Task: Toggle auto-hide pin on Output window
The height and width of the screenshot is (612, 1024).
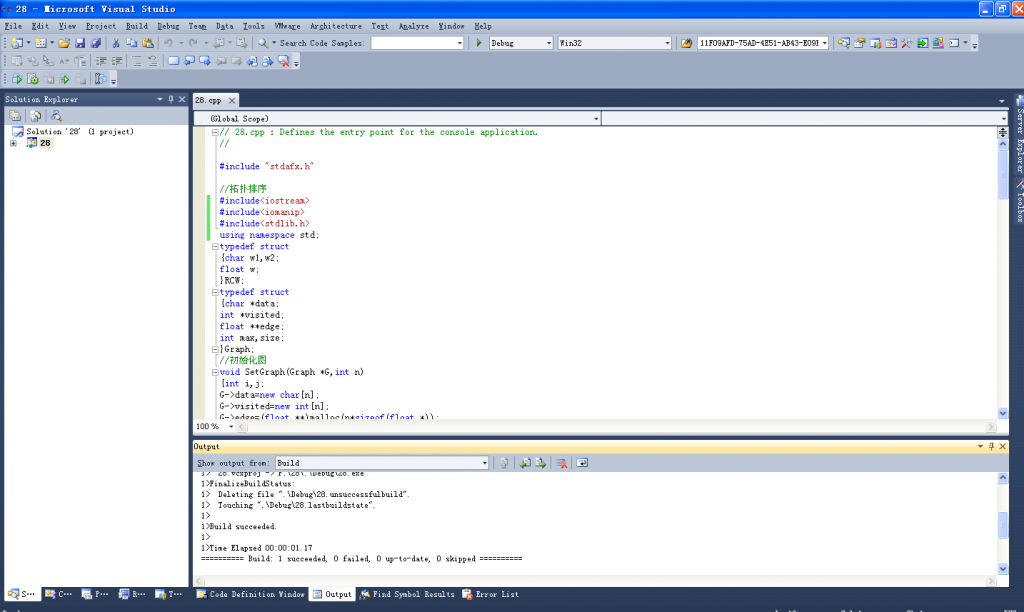Action: [992, 446]
